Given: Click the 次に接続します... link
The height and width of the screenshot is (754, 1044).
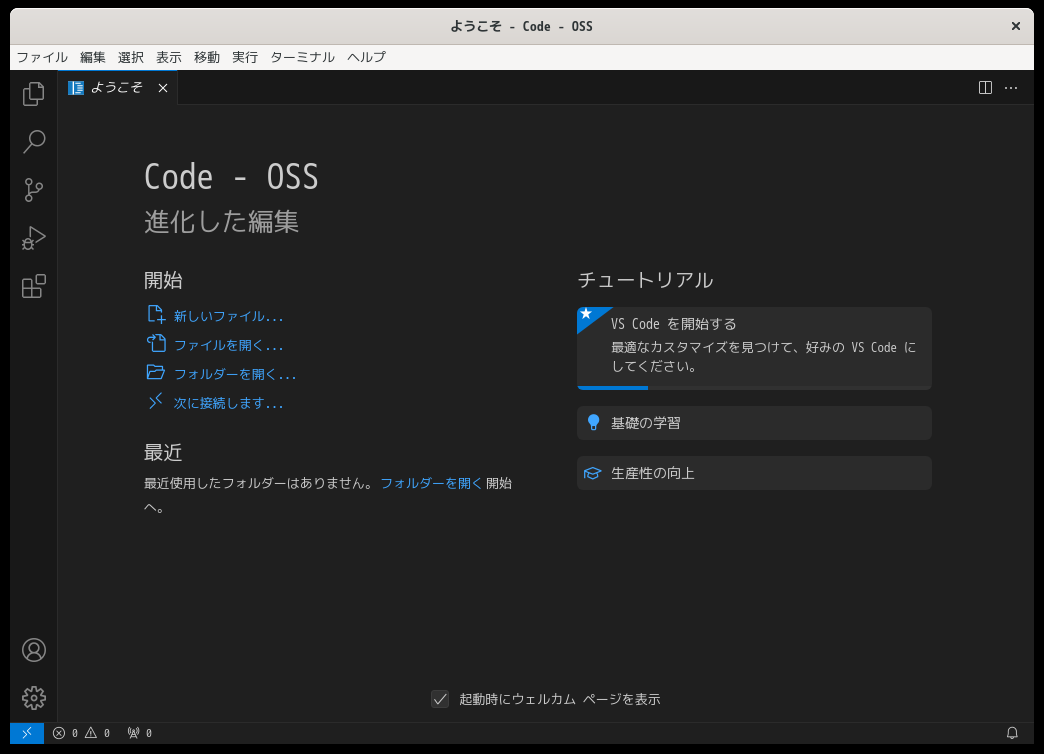Looking at the screenshot, I should pos(228,403).
